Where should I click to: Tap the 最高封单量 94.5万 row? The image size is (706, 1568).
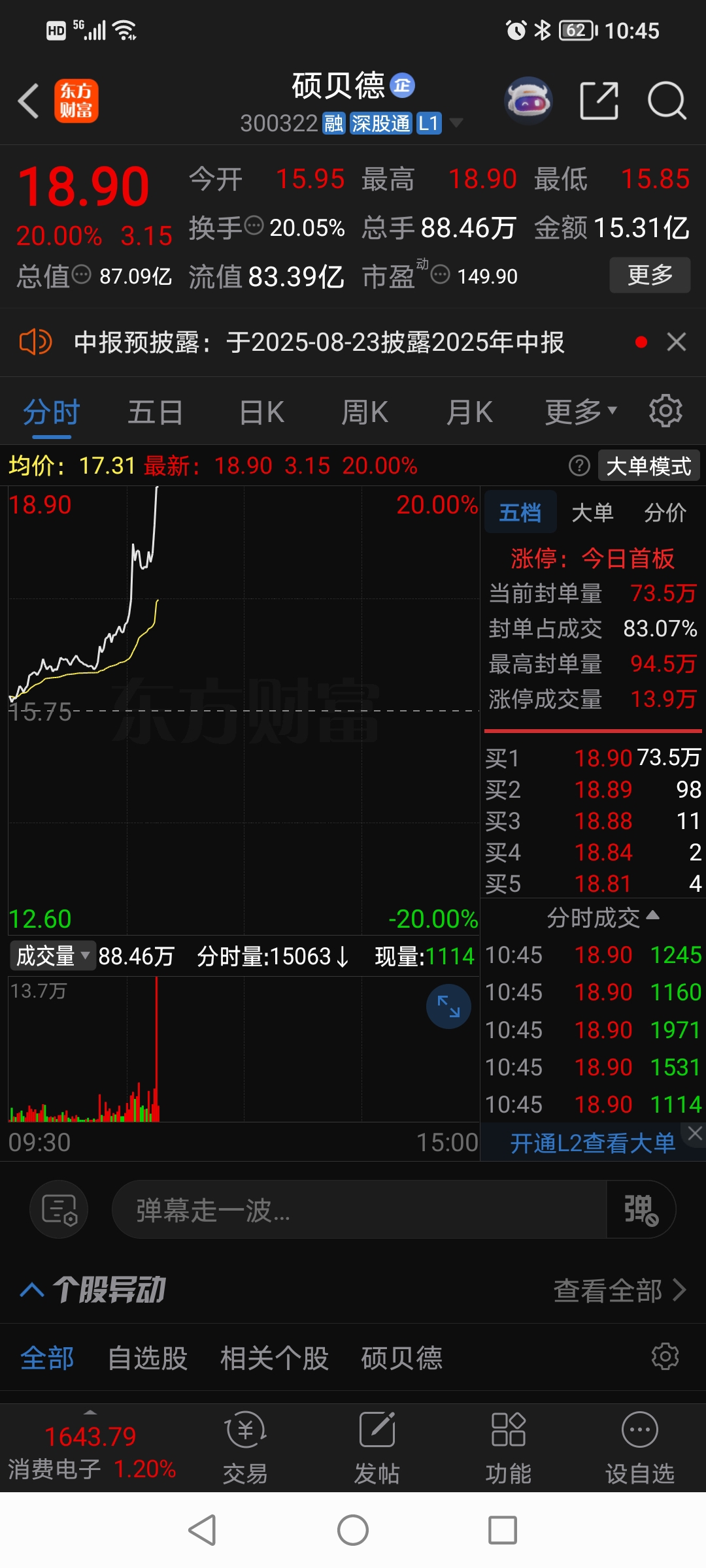coord(592,664)
